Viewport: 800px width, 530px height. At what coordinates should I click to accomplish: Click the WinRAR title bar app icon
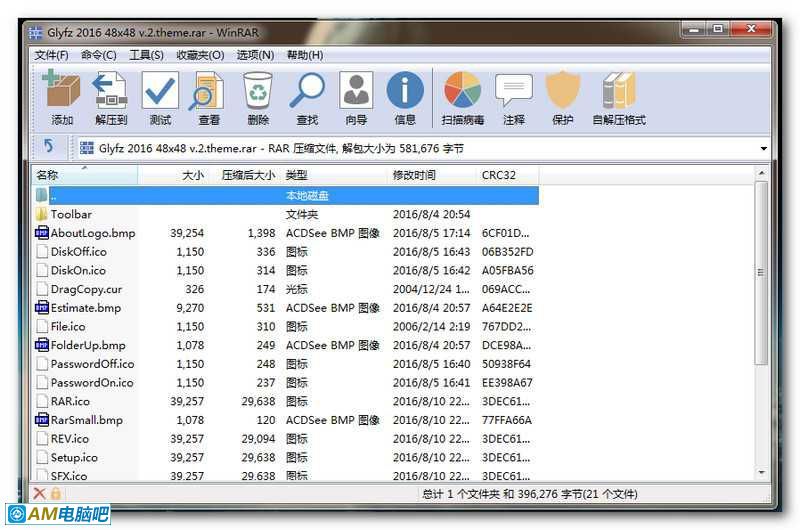[35, 33]
